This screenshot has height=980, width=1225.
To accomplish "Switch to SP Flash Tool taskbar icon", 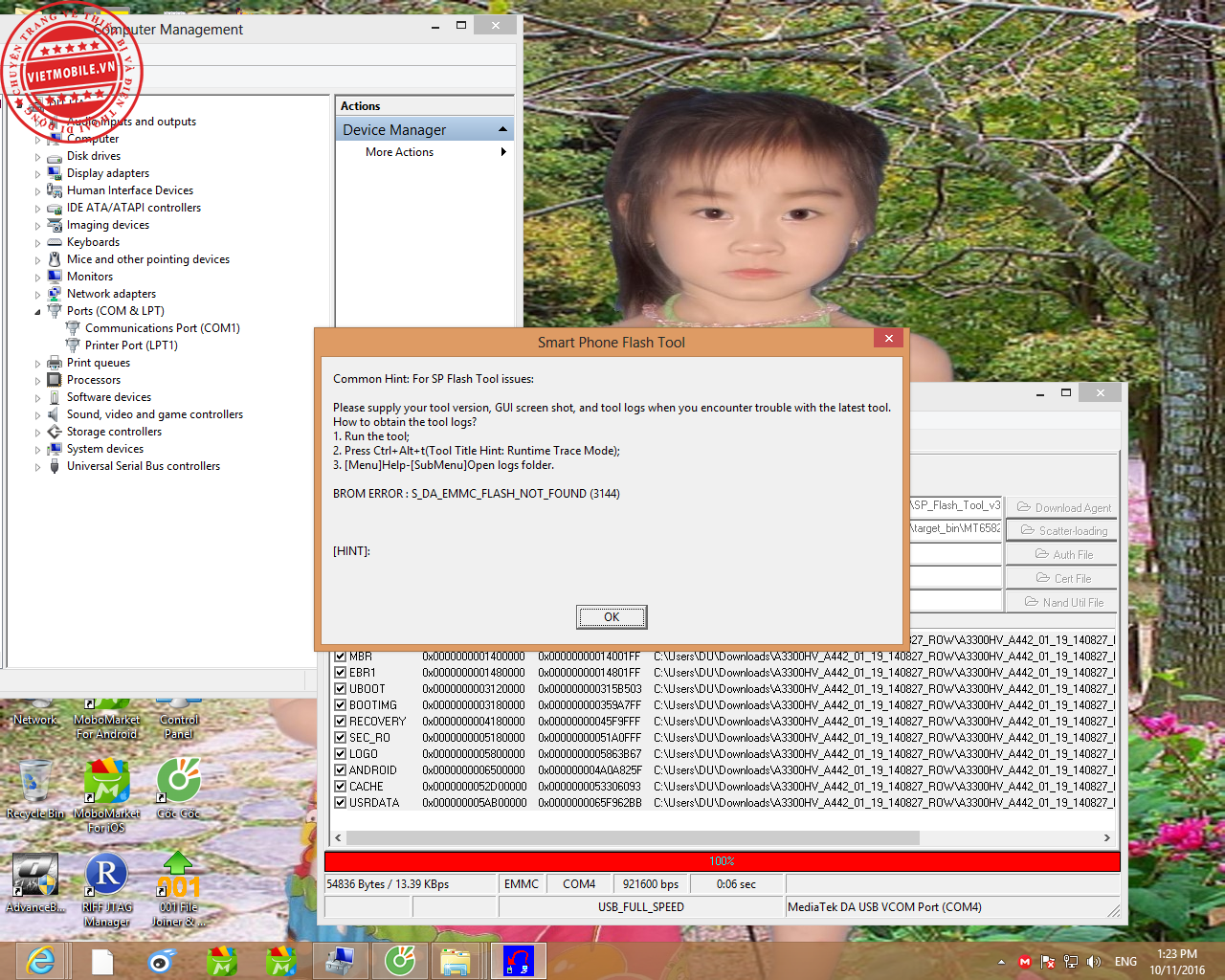I will coord(518,961).
